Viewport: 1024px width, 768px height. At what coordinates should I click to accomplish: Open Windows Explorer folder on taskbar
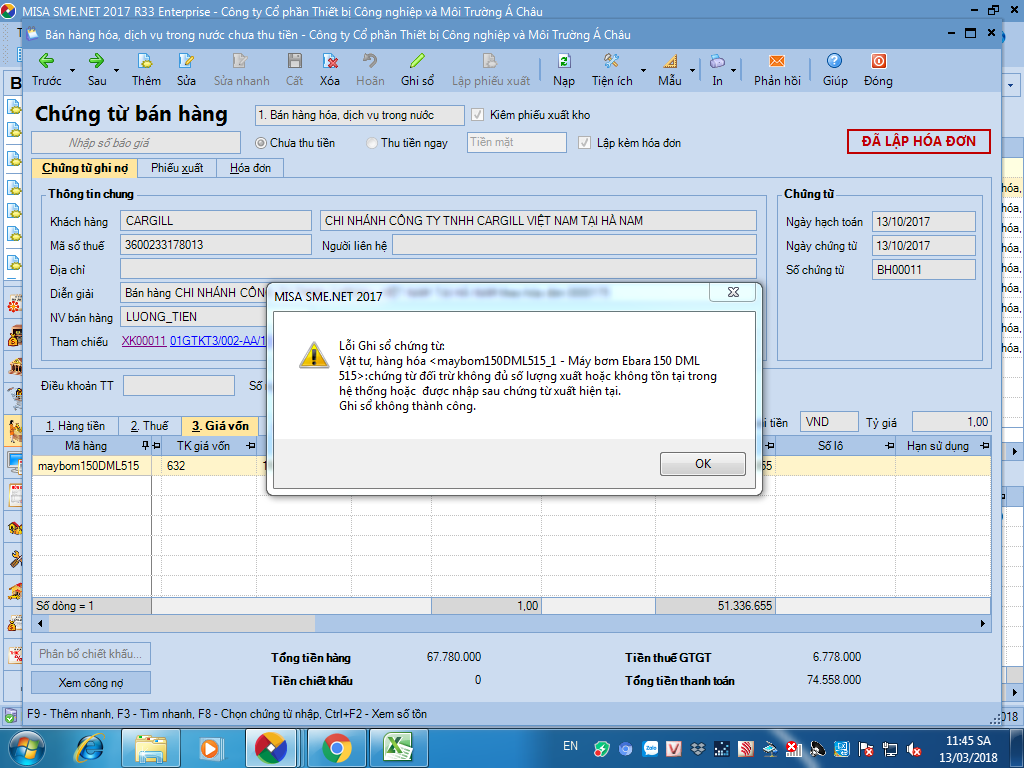(150, 748)
